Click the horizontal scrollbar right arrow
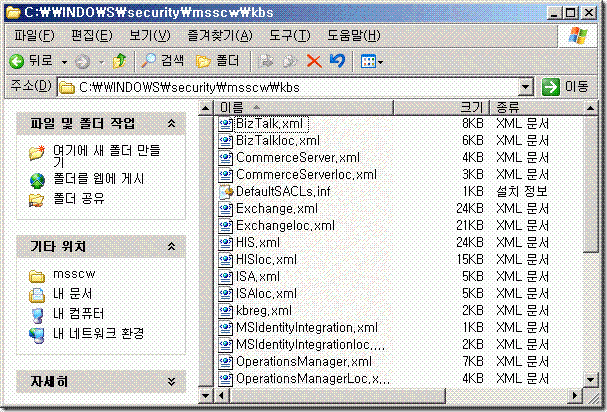Image resolution: width=607 pixels, height=412 pixels. (x=576, y=395)
